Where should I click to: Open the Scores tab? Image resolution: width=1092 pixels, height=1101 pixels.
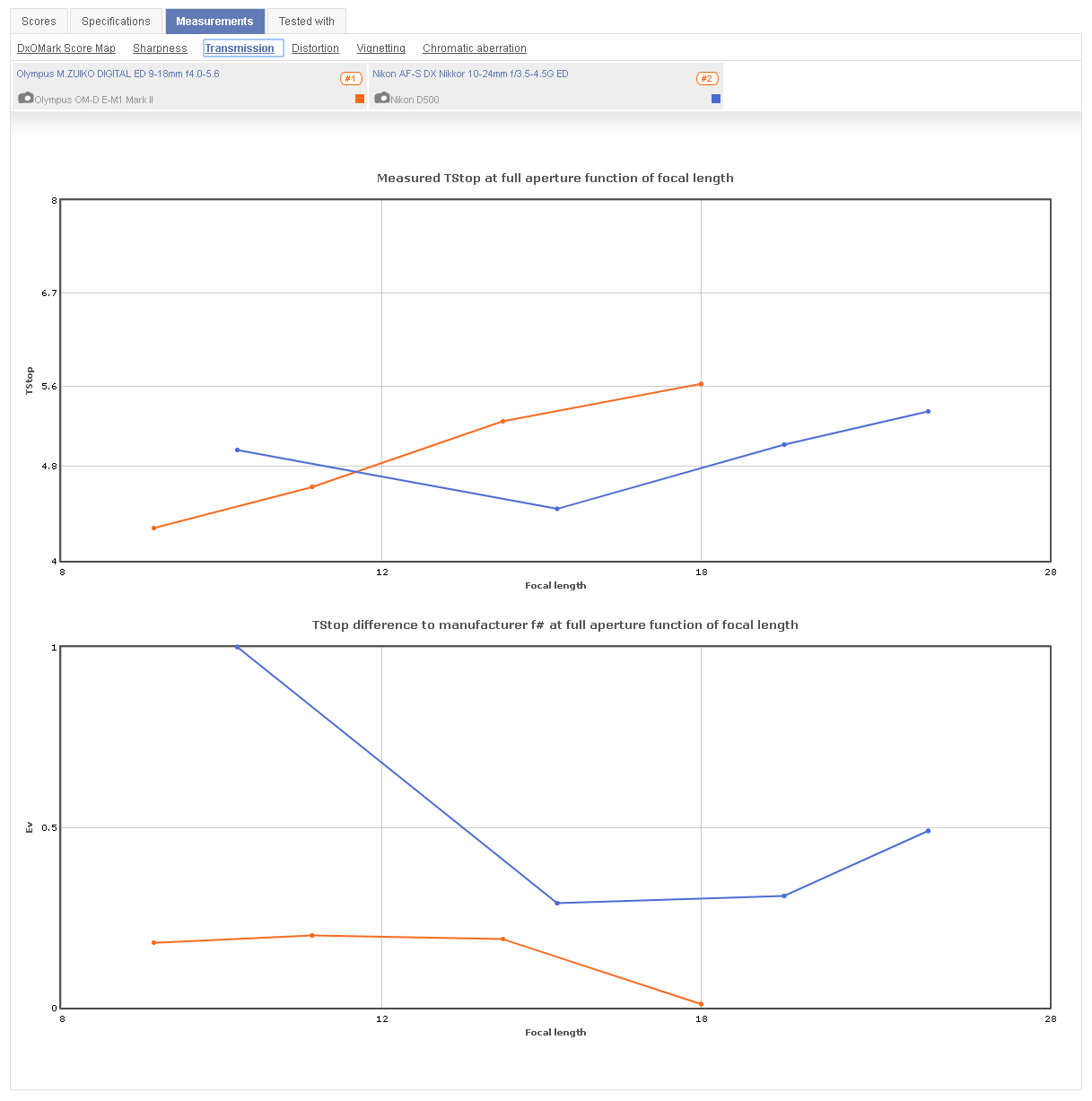(39, 22)
